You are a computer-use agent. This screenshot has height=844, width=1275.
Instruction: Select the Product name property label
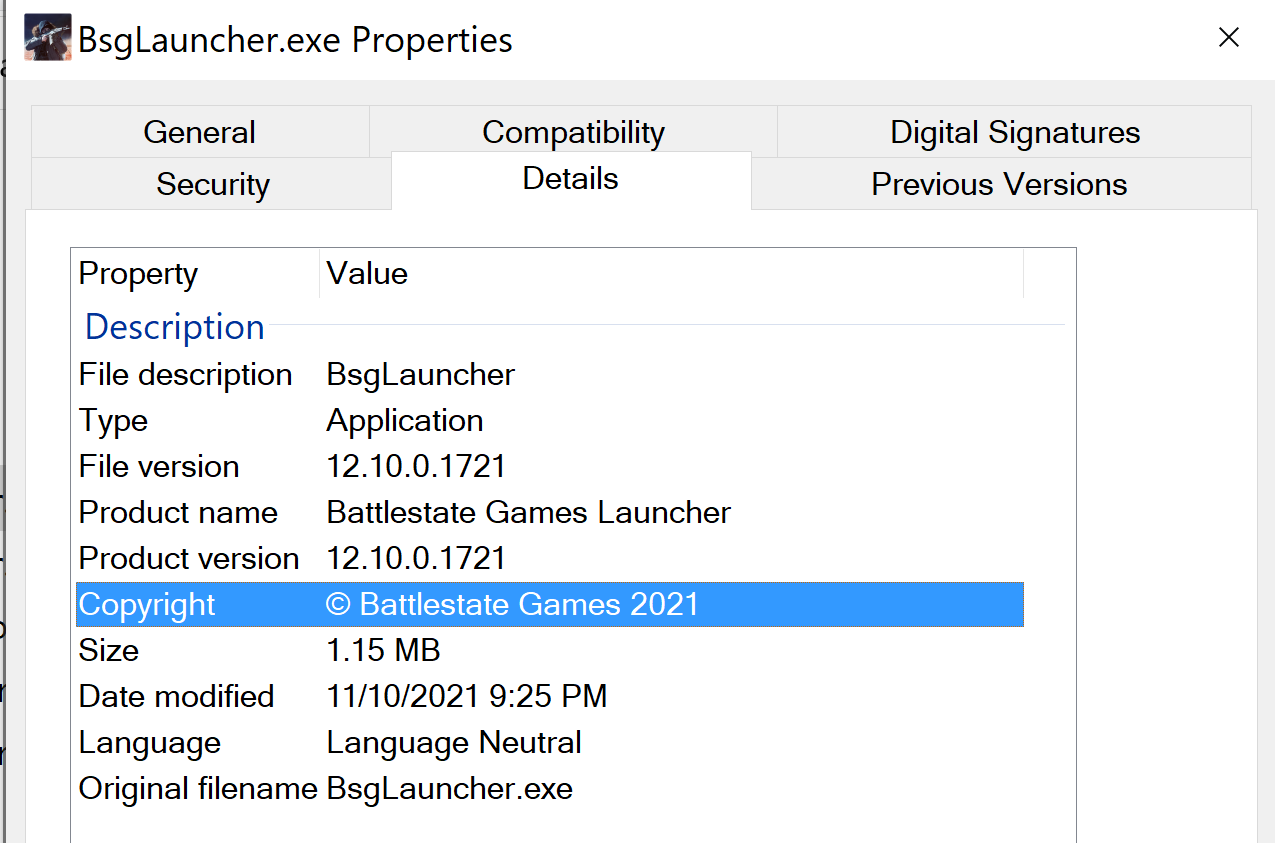click(178, 513)
